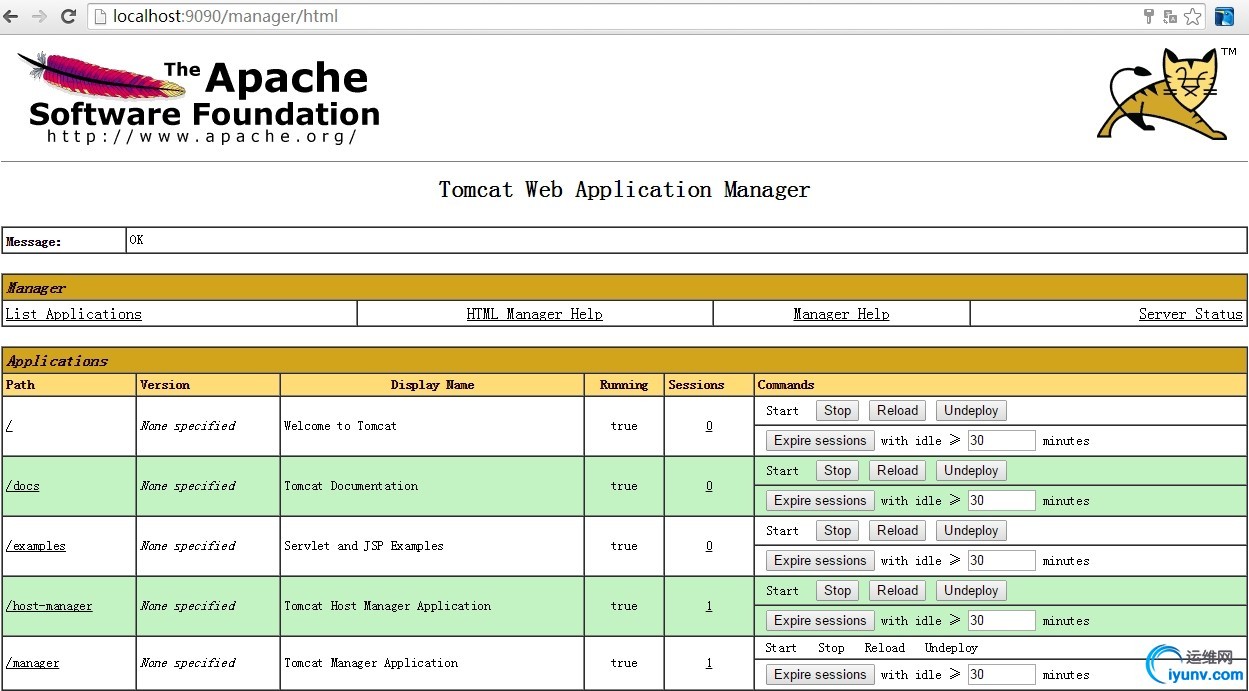The image size is (1249, 691).
Task: Expire sessions for /docs
Action: [820, 500]
